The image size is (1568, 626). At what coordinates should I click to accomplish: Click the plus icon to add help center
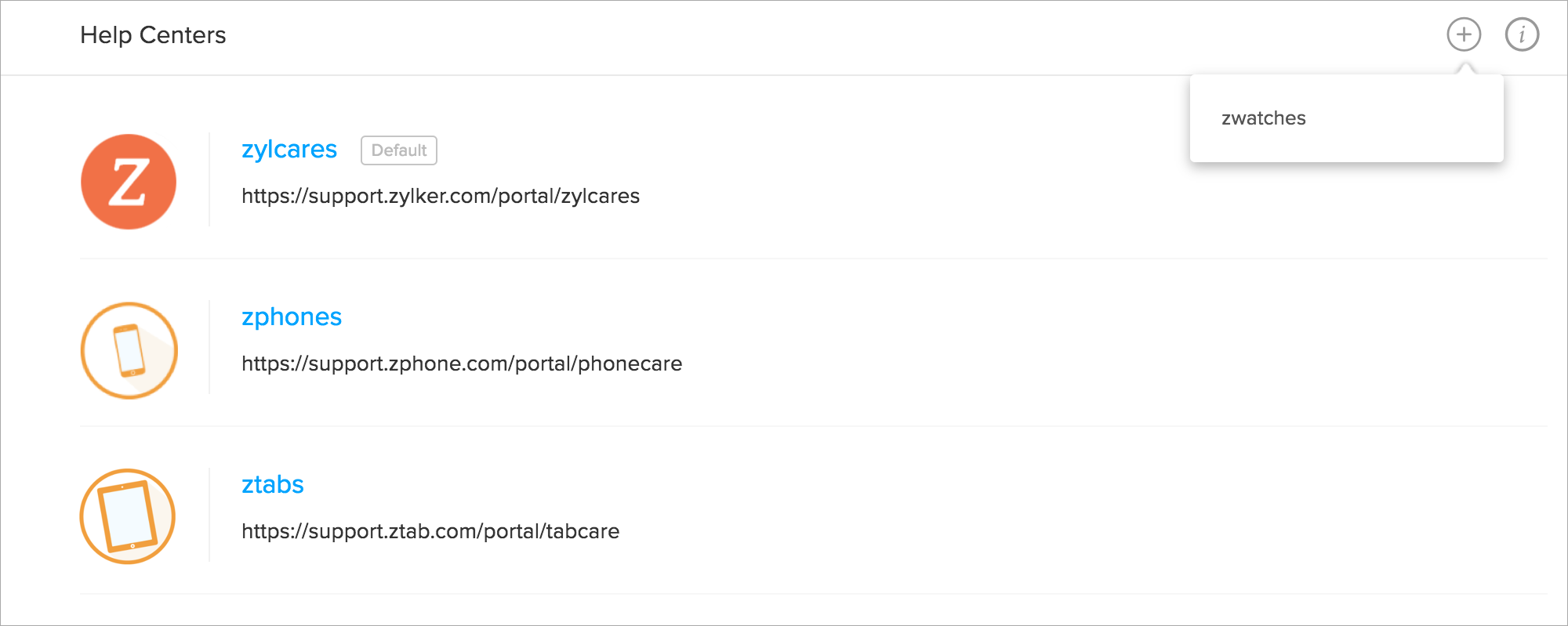point(1464,34)
